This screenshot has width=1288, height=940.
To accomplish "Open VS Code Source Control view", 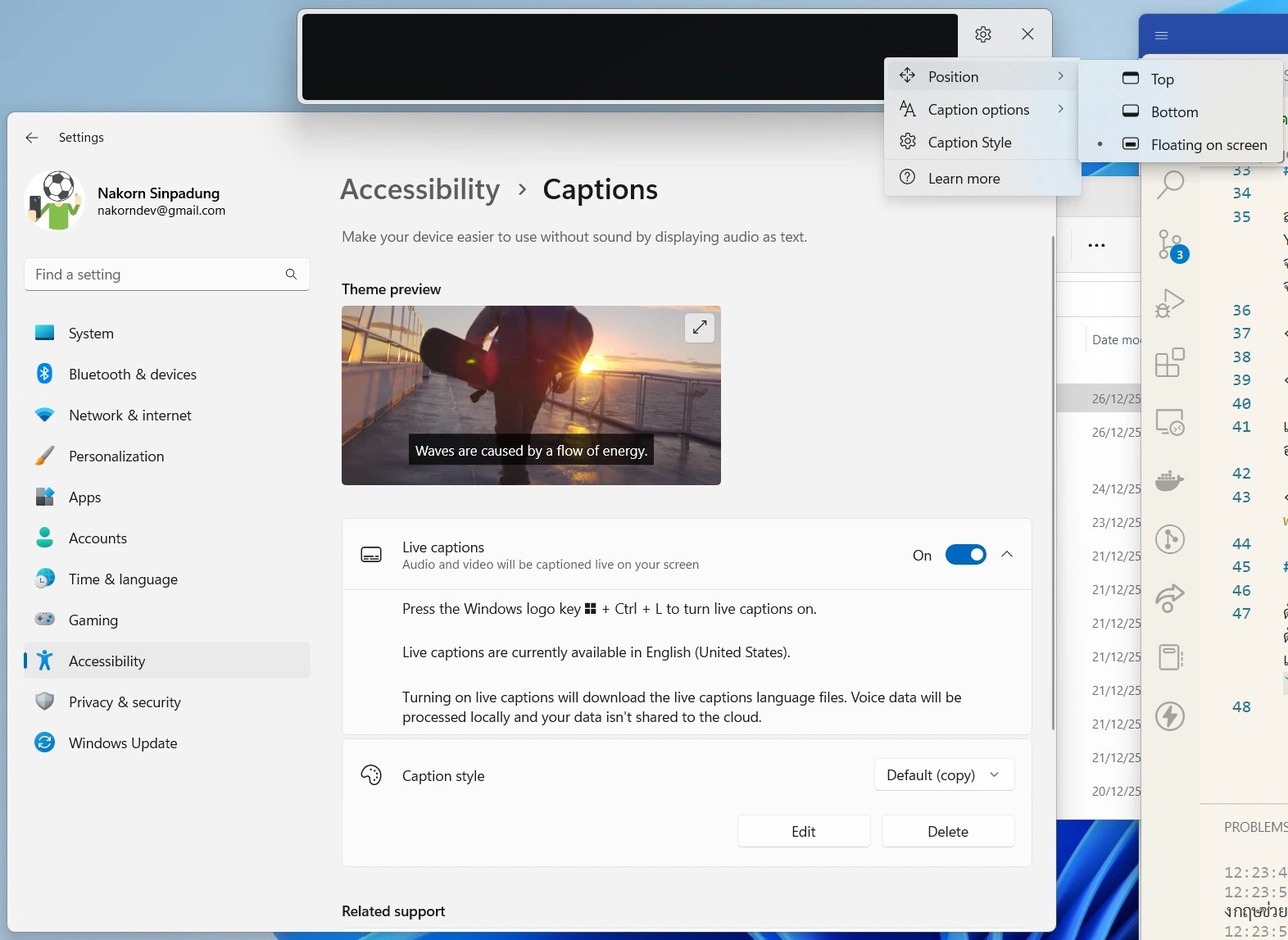I will (1170, 244).
